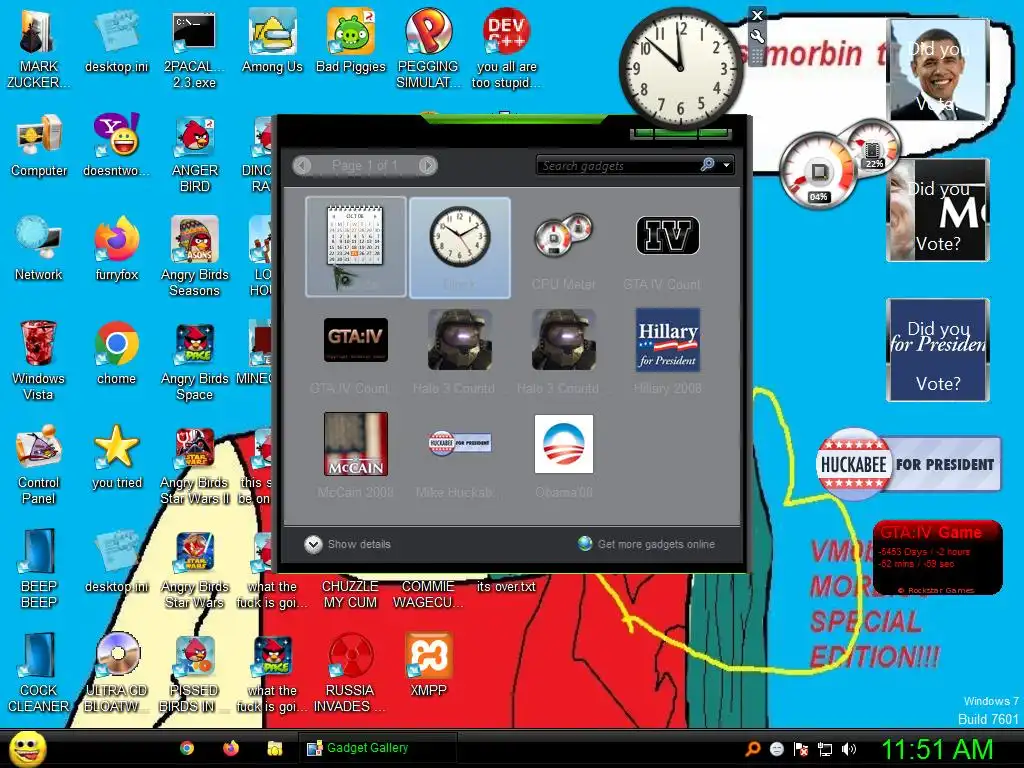Open the smiley Start button
1024x768 pixels.
[x=27, y=748]
